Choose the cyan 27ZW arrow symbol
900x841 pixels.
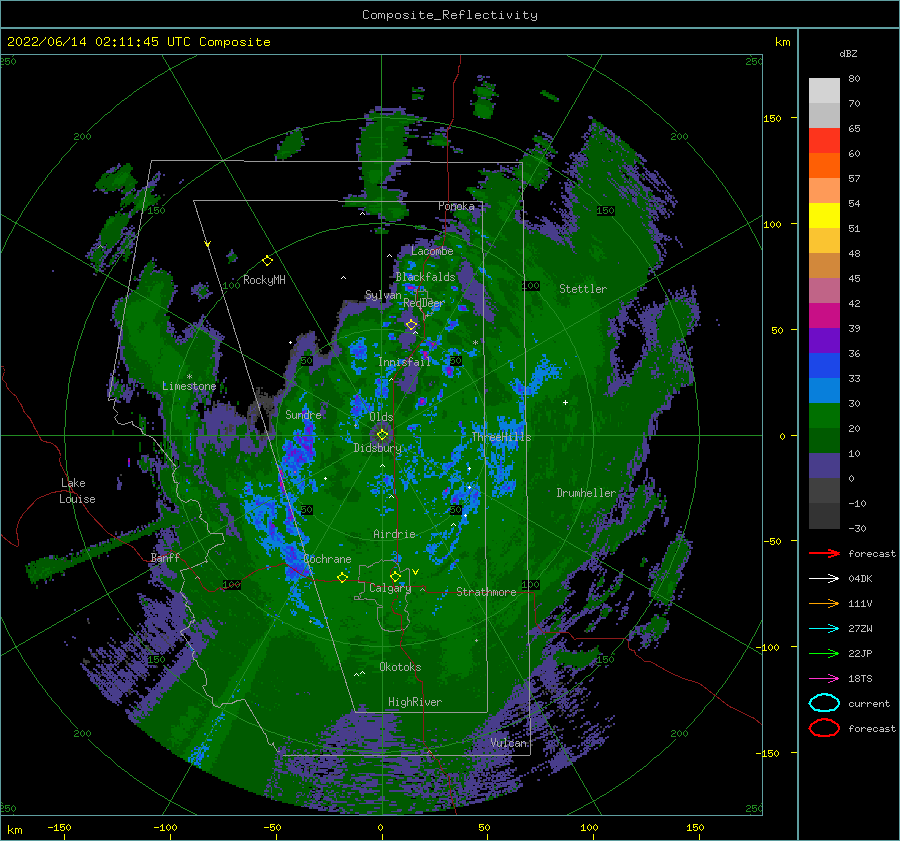tap(824, 629)
